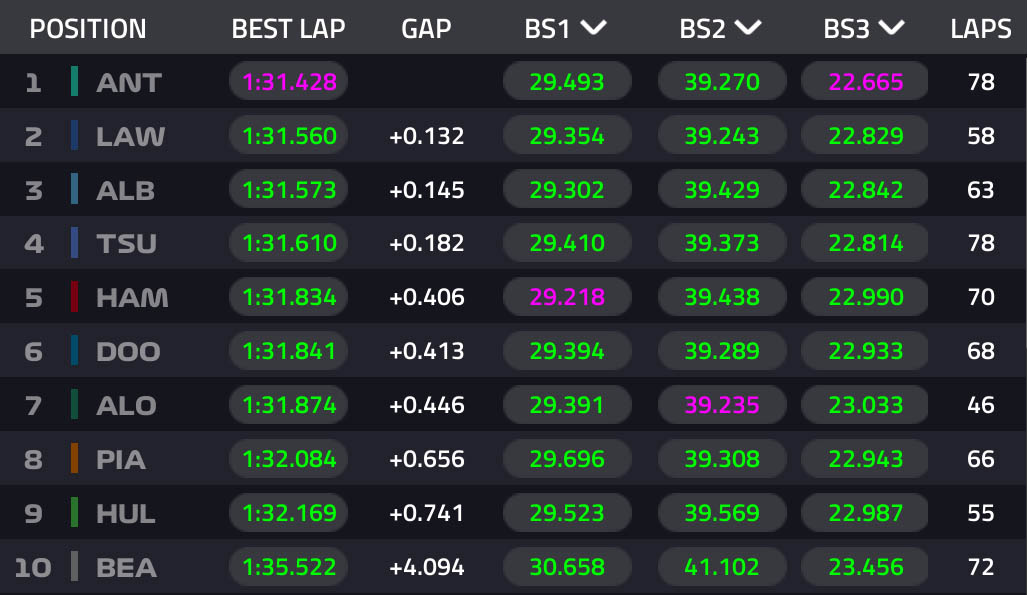Expand the BS1 column dropdown chevron
Viewport: 1028px width, 595px height.
pos(594,28)
